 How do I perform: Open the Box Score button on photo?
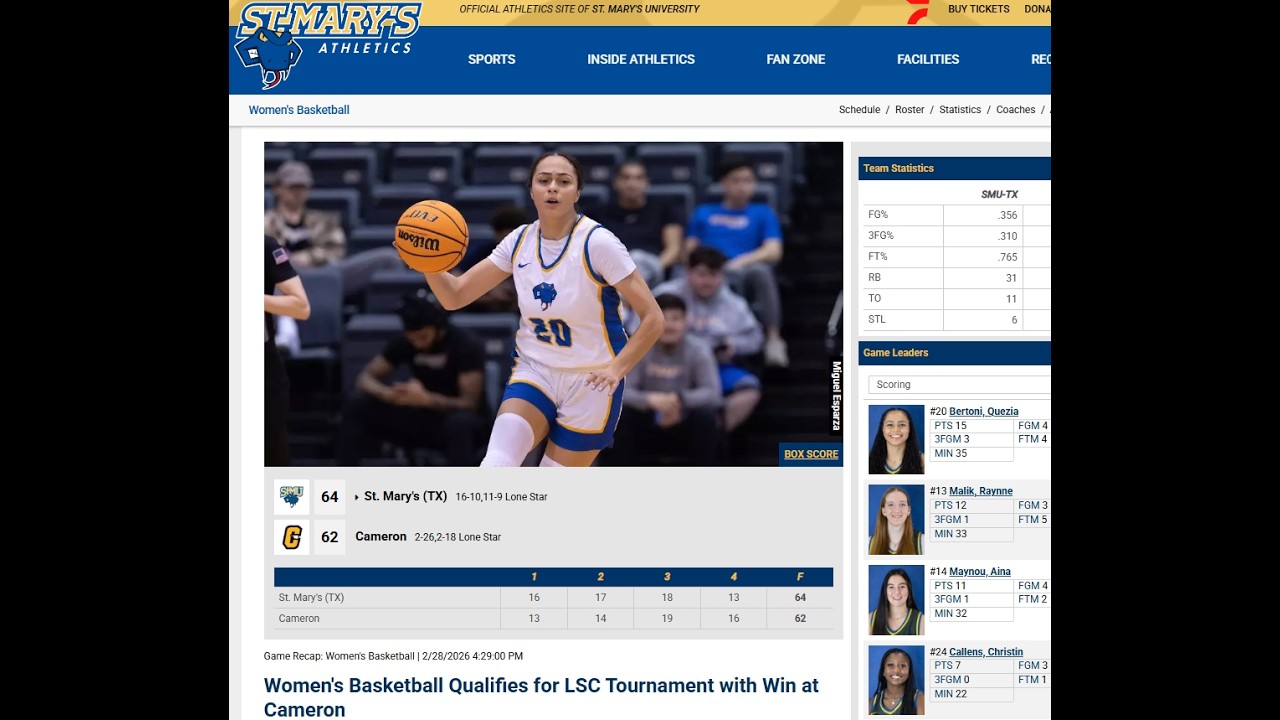tap(811, 454)
